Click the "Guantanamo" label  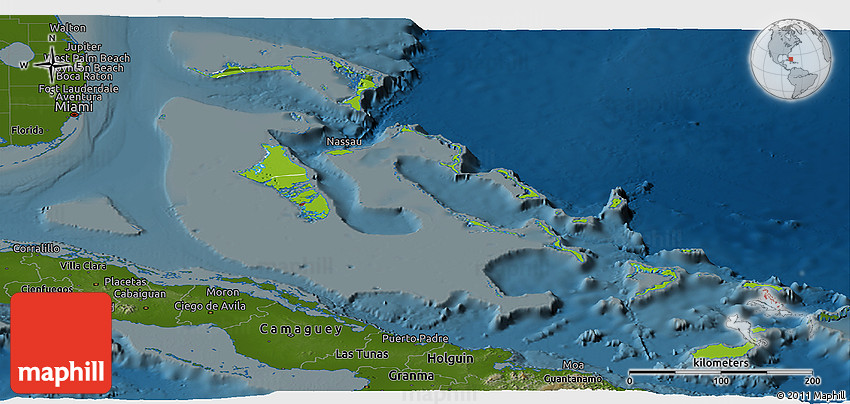point(573,379)
